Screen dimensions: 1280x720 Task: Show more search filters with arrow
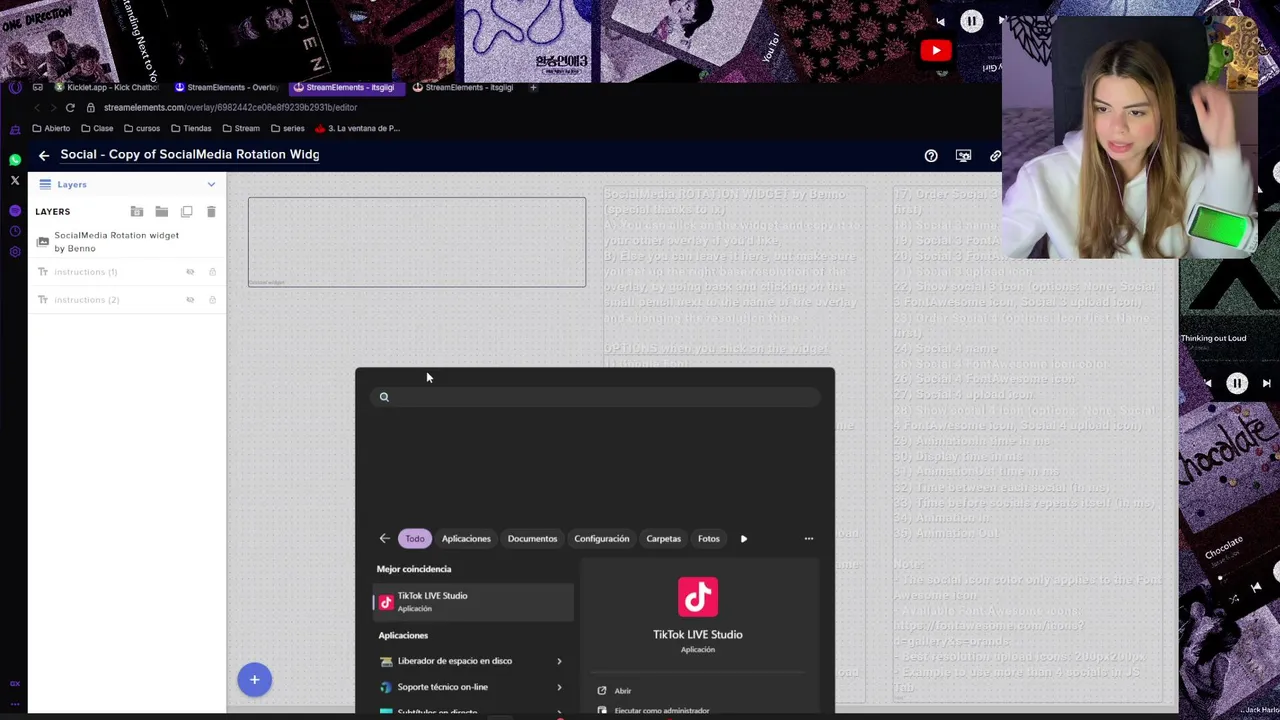pos(744,539)
